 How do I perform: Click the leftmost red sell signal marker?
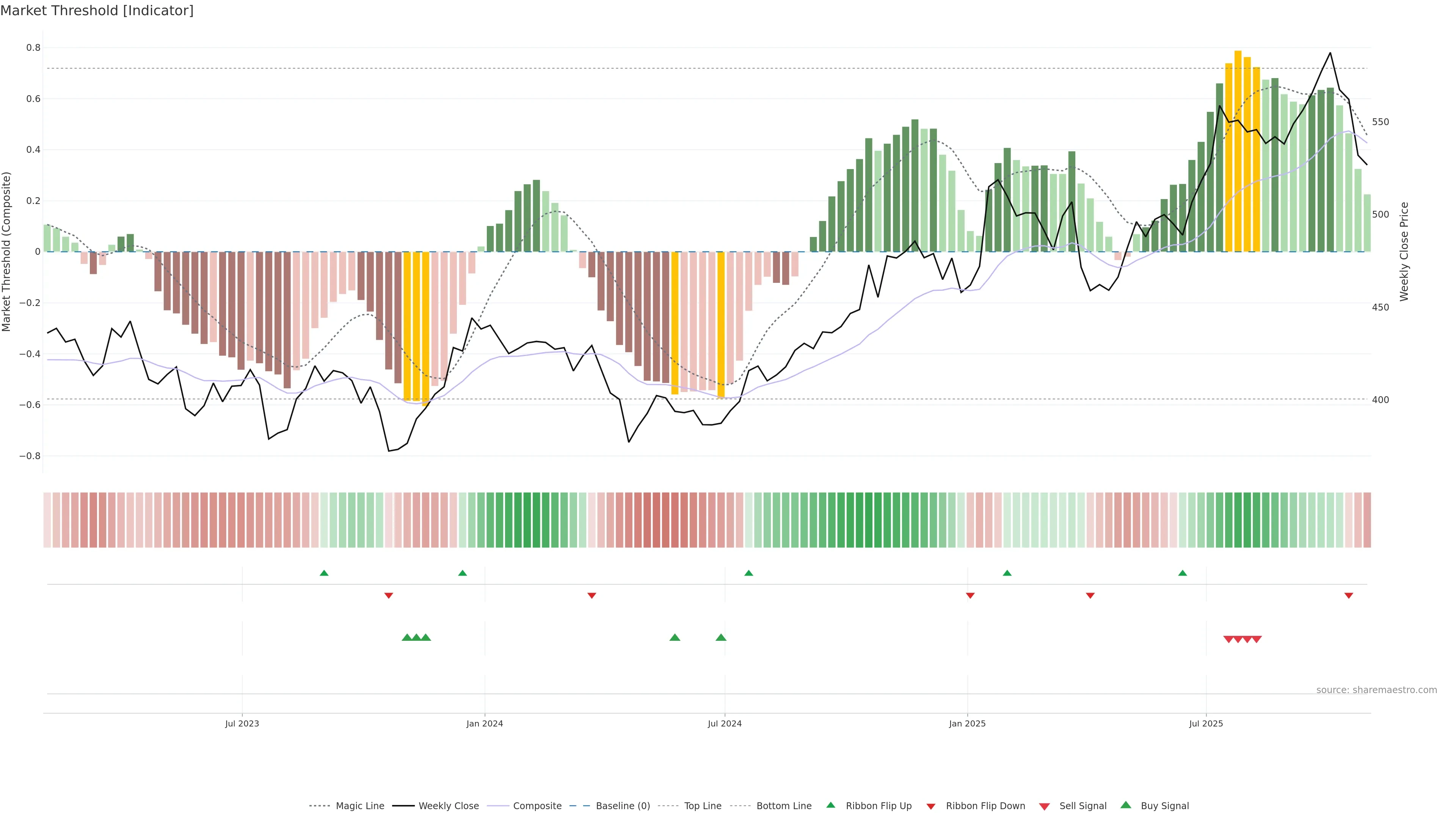coord(1228,639)
